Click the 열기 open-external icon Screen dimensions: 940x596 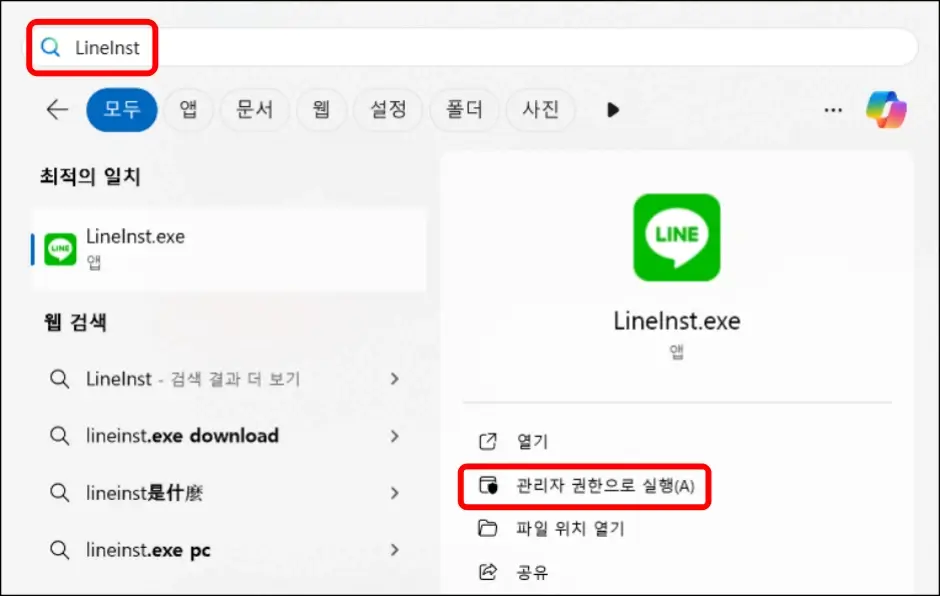pyautogui.click(x=488, y=441)
